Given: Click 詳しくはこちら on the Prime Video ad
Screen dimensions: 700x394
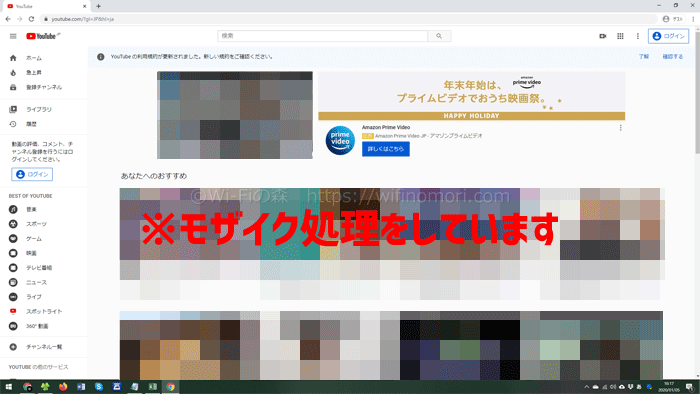Looking at the screenshot, I should tap(386, 149).
